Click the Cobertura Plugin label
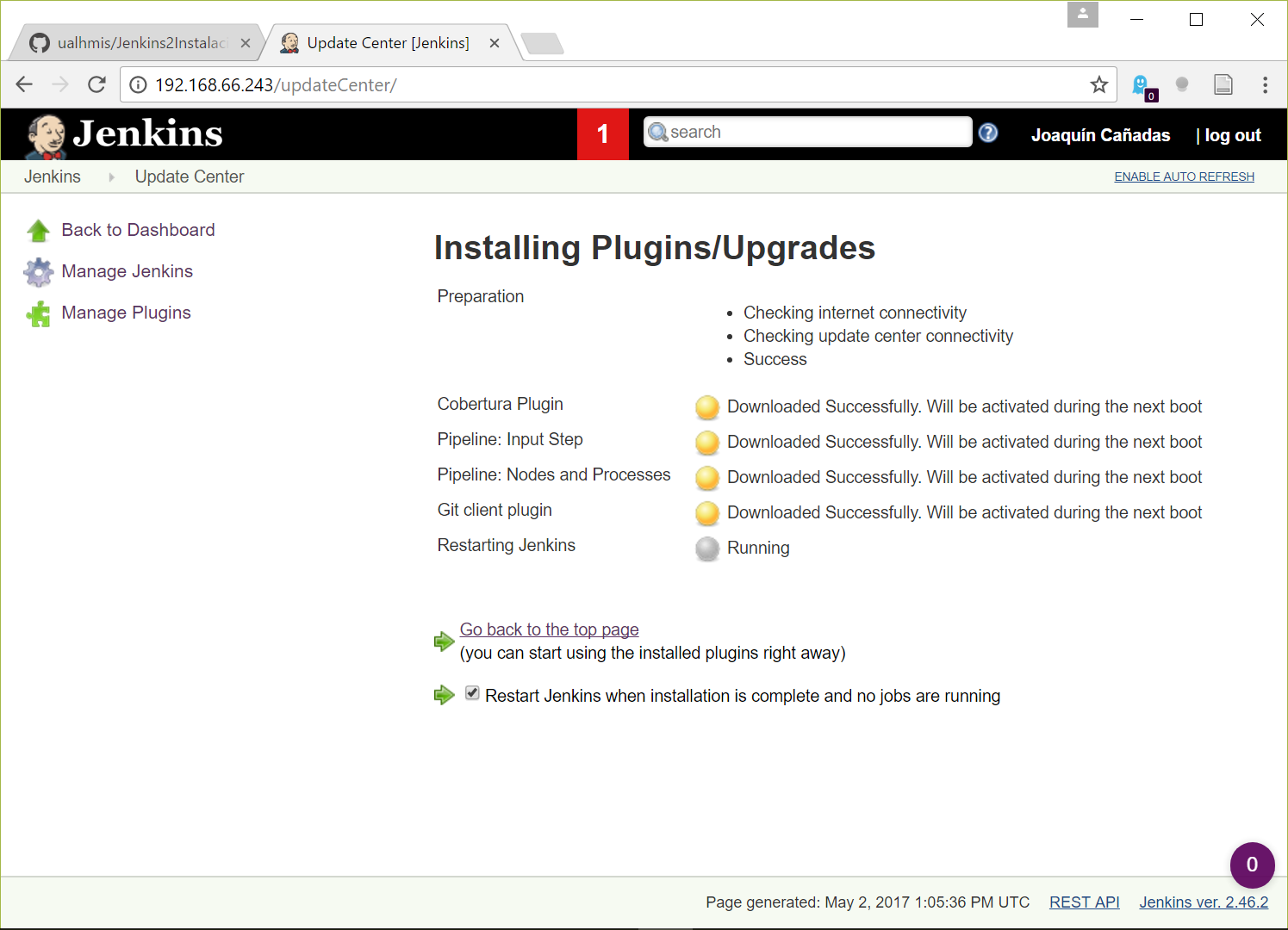This screenshot has width=1288, height=930. (x=501, y=404)
